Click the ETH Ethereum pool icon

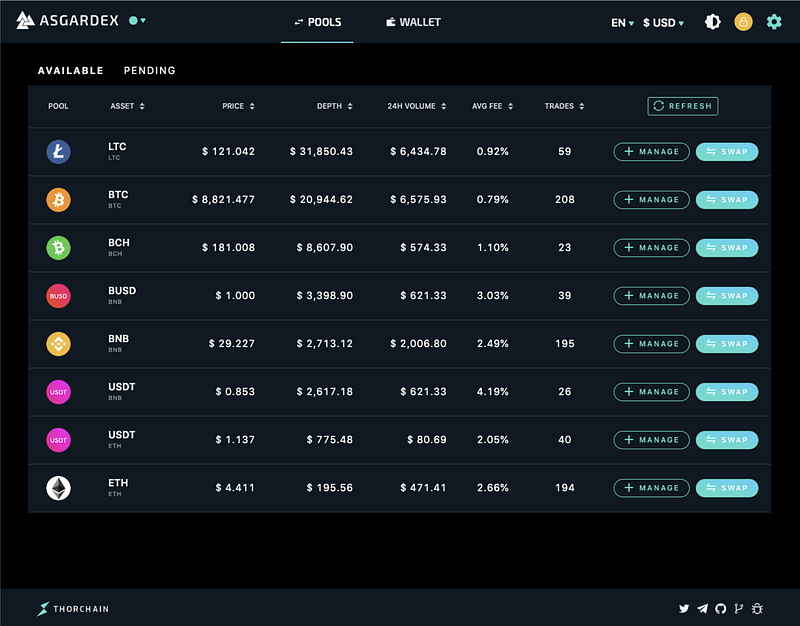58,488
